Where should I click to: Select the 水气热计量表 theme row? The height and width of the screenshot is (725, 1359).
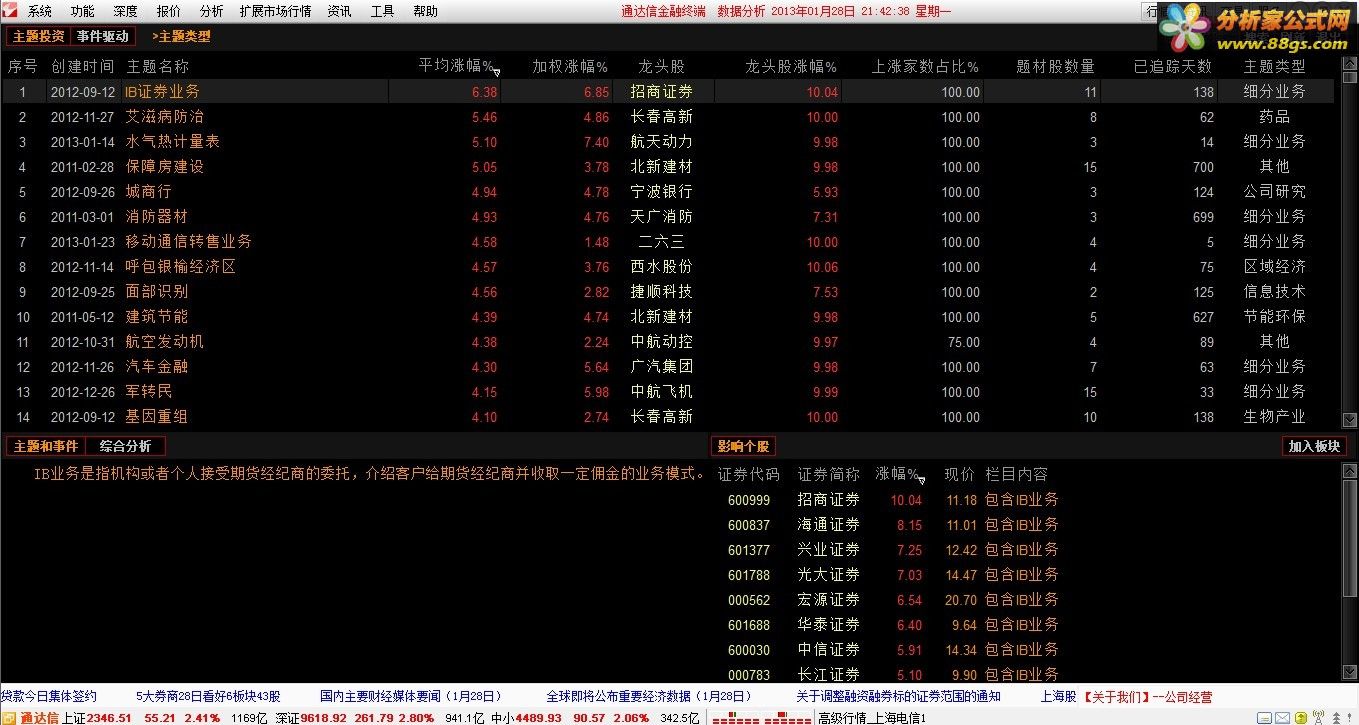coord(668,142)
